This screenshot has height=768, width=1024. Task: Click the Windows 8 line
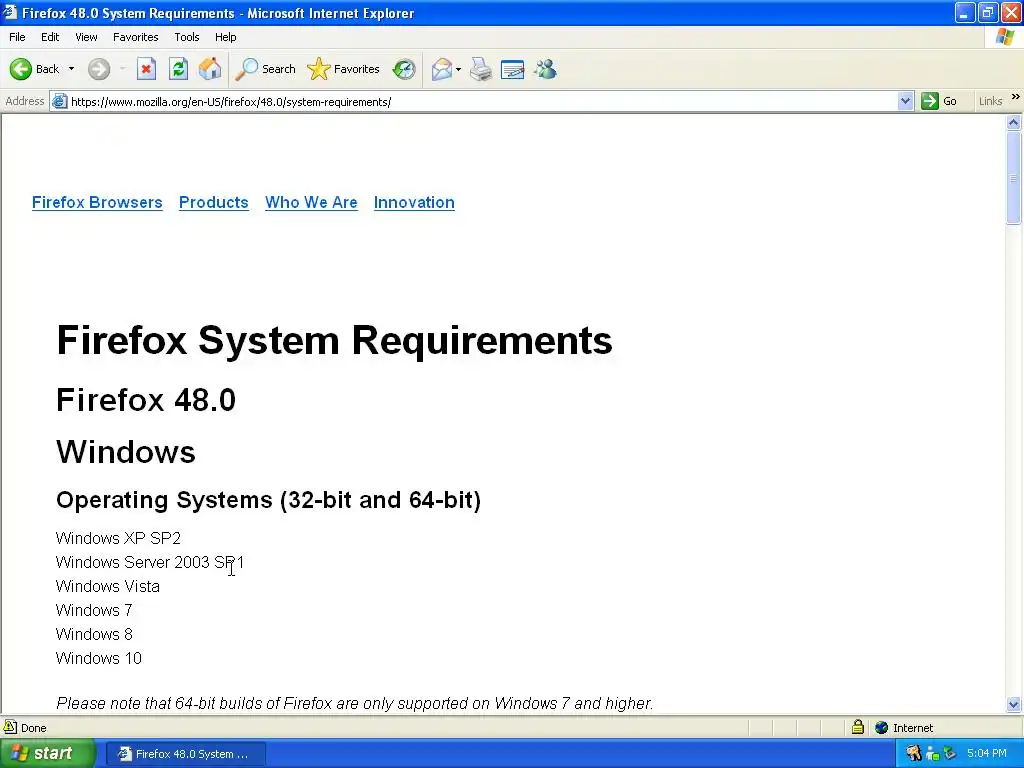pos(94,634)
